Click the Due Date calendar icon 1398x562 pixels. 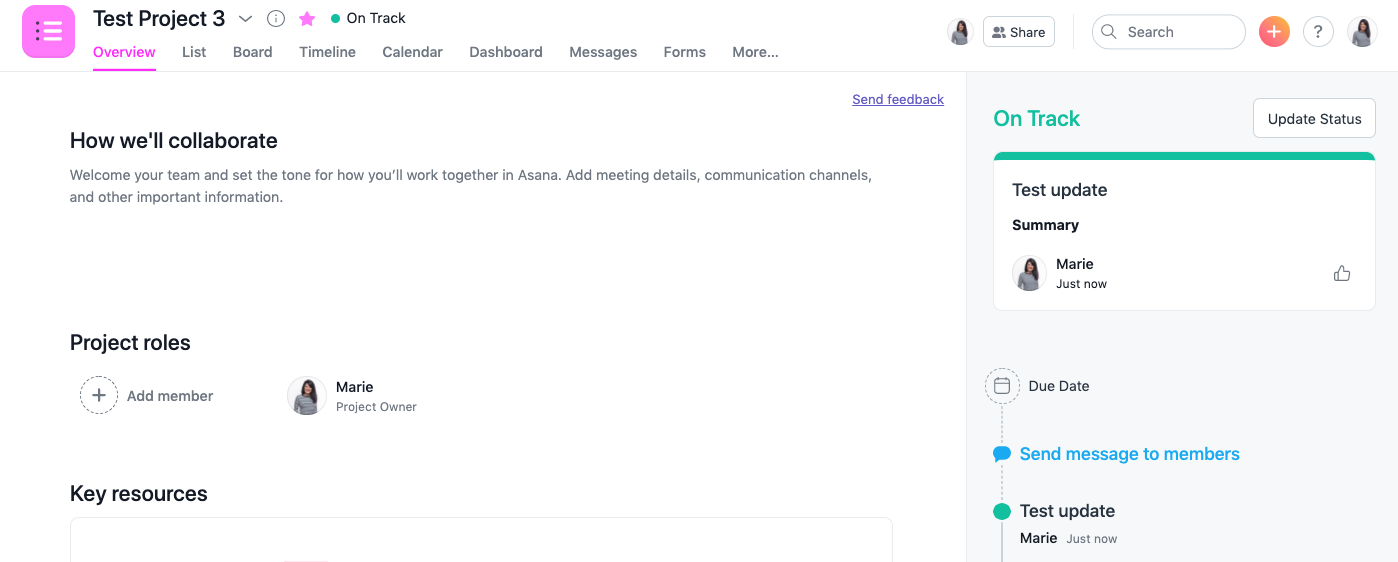(x=1002, y=386)
